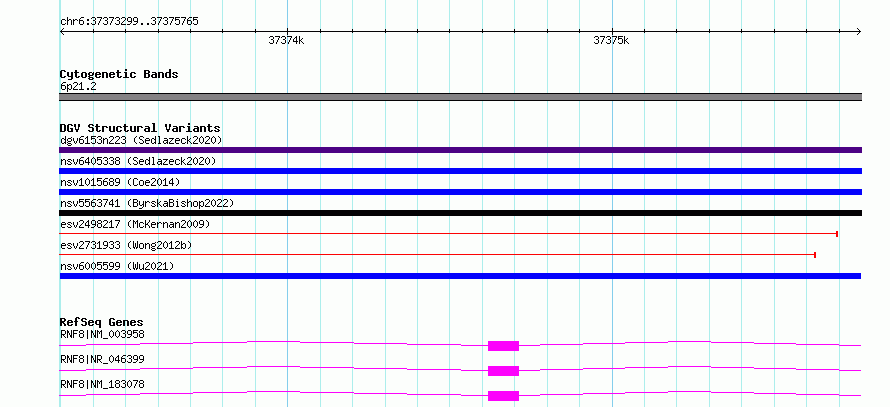This screenshot has height=407, width=890.
Task: Open the esv2731933 (Wong2012b) label
Action: [x=126, y=245]
